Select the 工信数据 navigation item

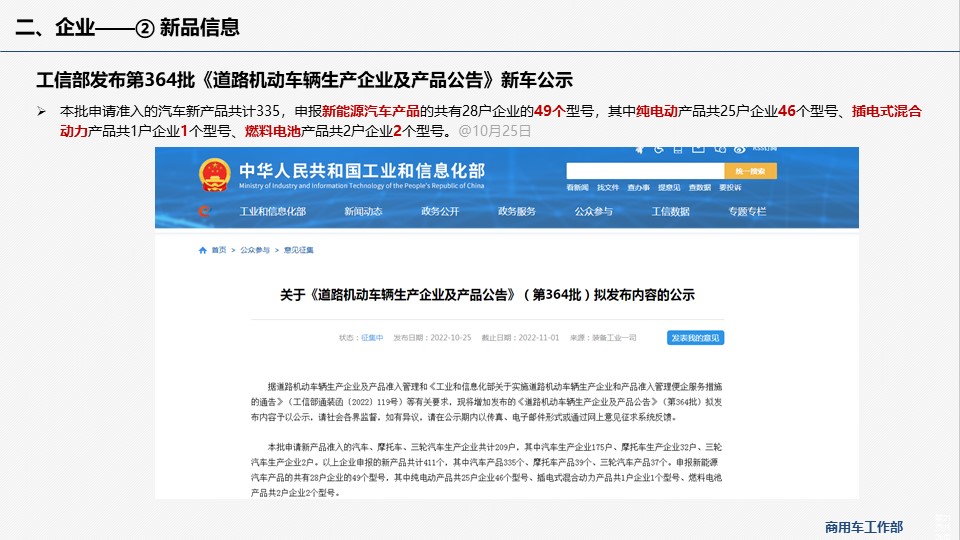pyautogui.click(x=670, y=211)
